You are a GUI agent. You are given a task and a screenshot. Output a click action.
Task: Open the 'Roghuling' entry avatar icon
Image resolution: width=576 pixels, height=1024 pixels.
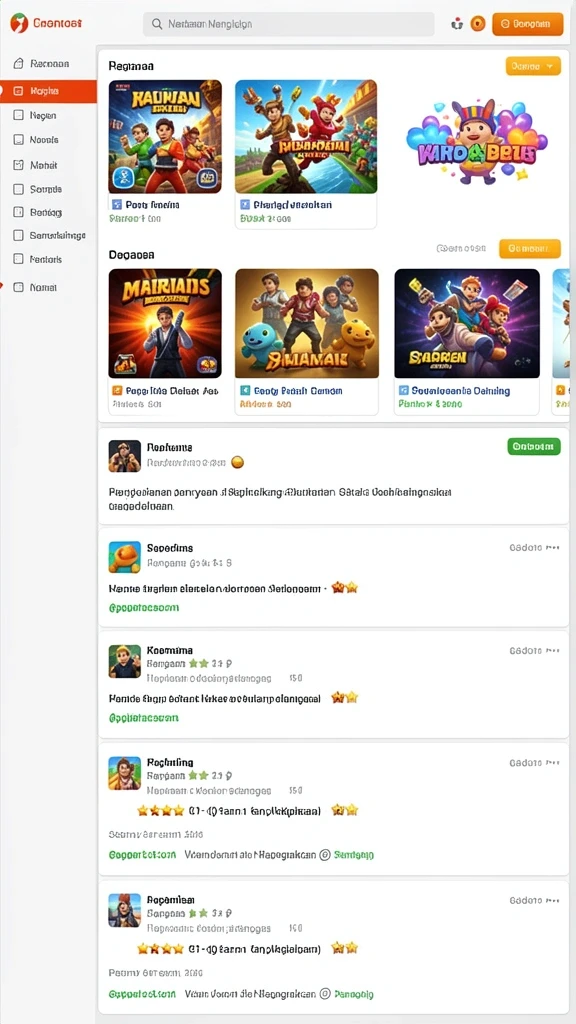click(x=125, y=773)
